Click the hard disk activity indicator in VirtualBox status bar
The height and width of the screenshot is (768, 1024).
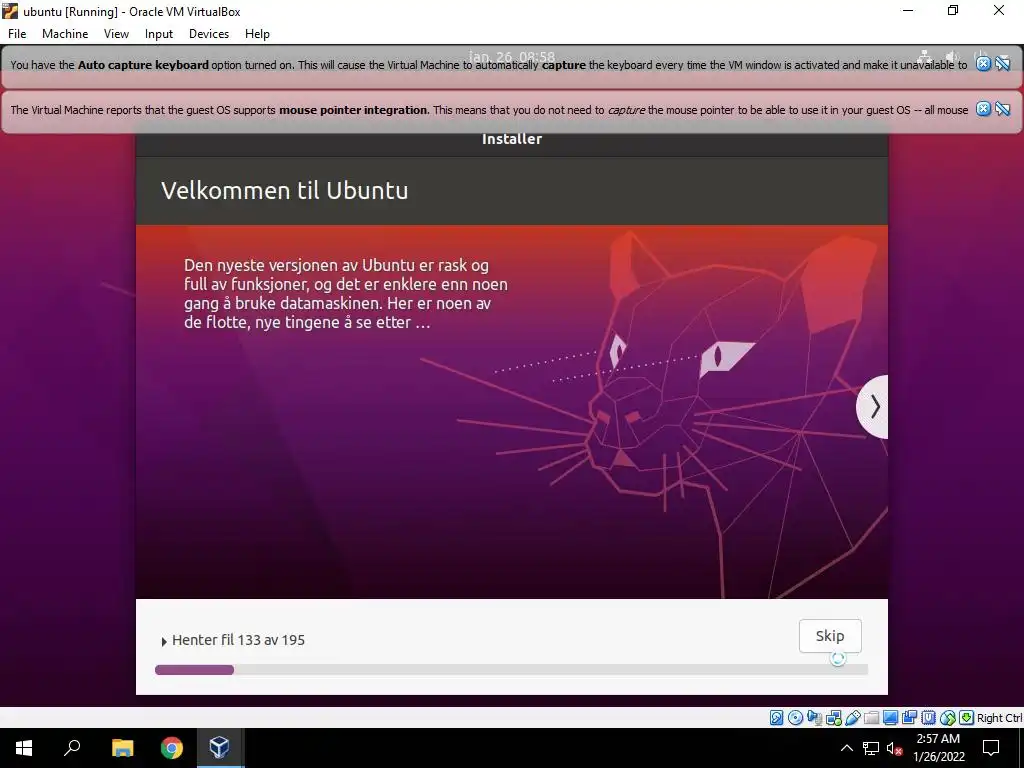tap(776, 718)
